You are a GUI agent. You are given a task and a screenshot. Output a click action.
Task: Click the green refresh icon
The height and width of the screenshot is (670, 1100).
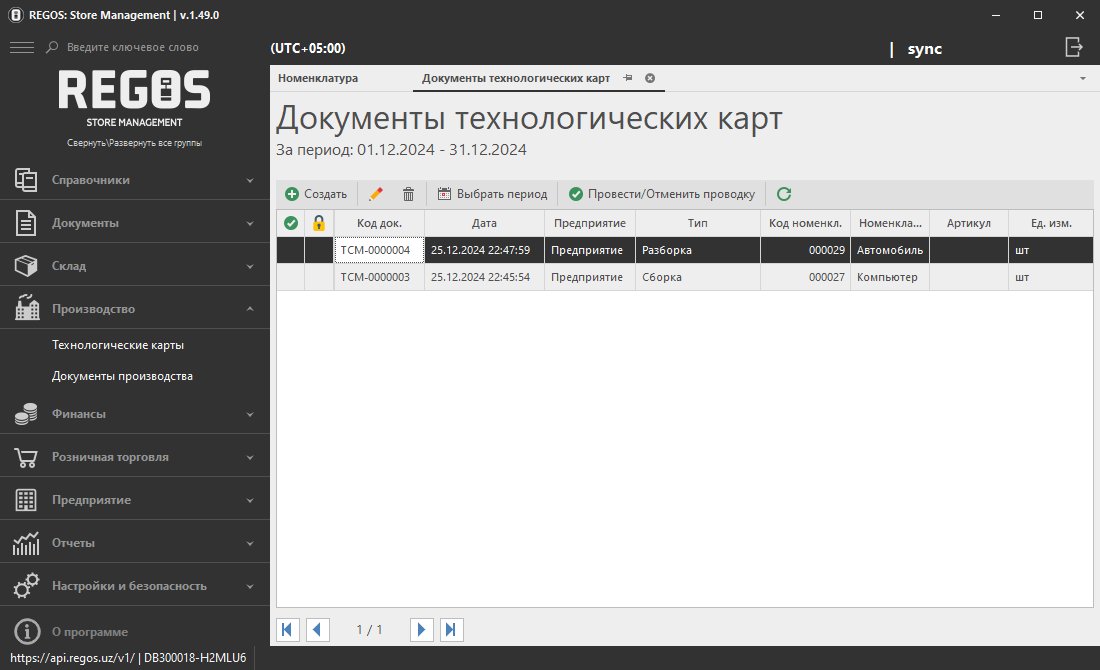click(784, 194)
